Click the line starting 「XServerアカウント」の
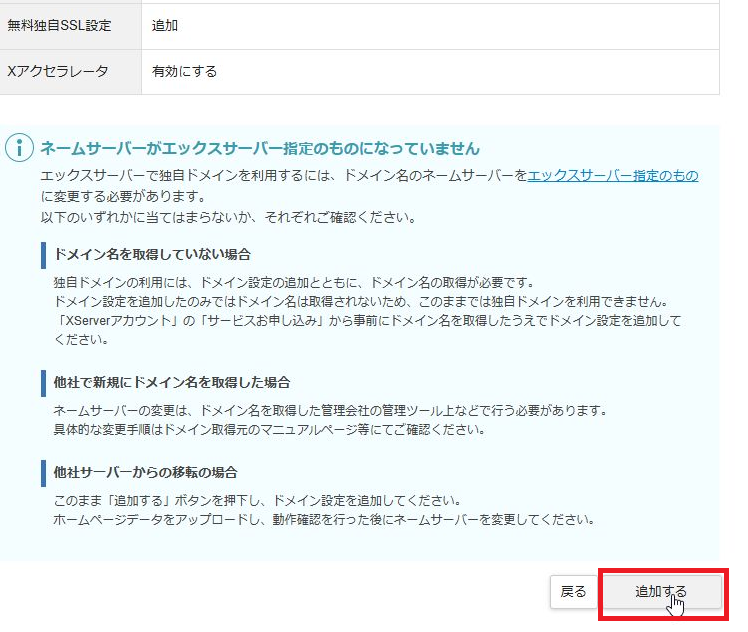Screen dimensions: 748x632 point(367,321)
